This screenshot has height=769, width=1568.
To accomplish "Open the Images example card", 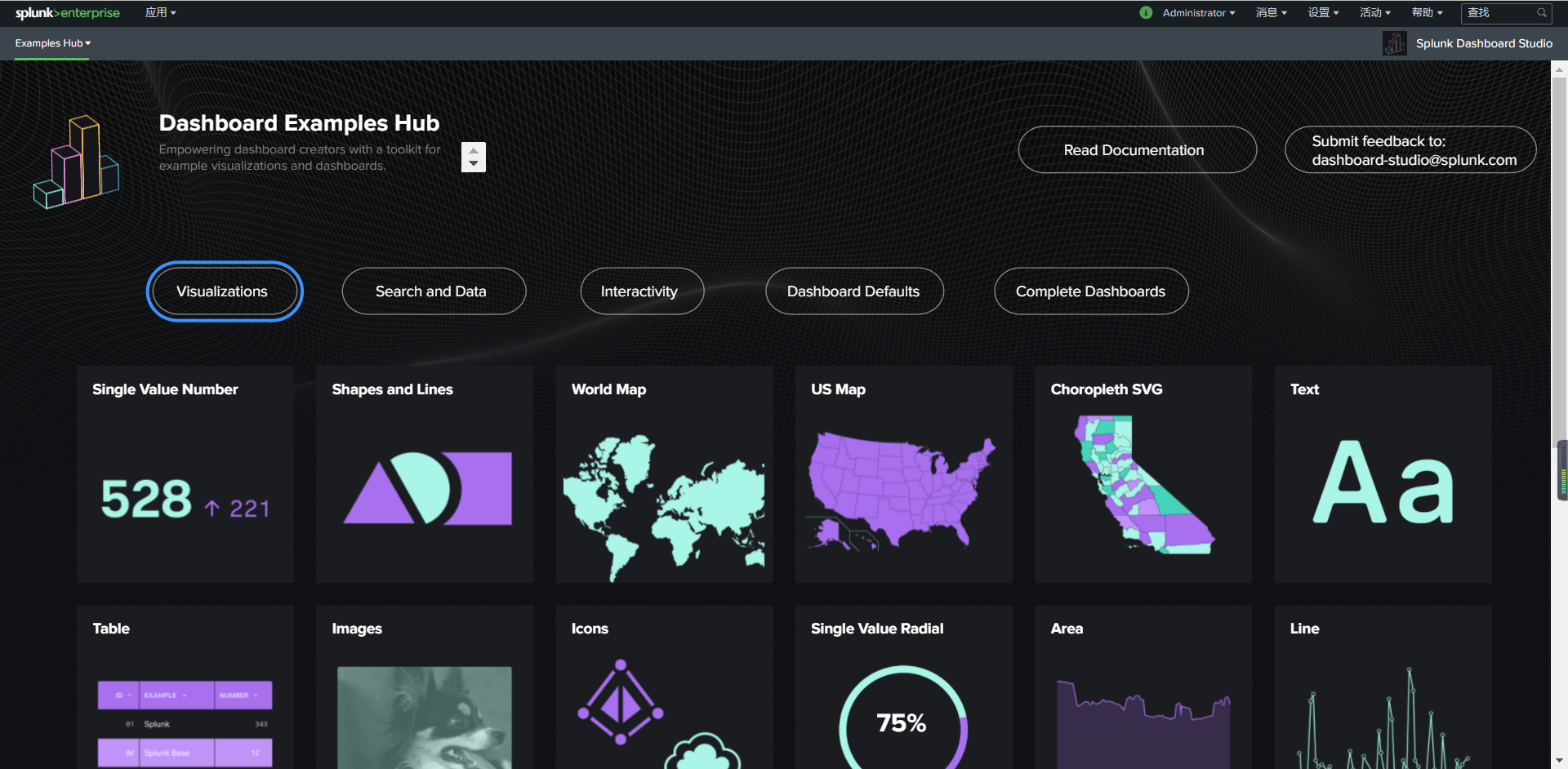I will pyautogui.click(x=425, y=687).
